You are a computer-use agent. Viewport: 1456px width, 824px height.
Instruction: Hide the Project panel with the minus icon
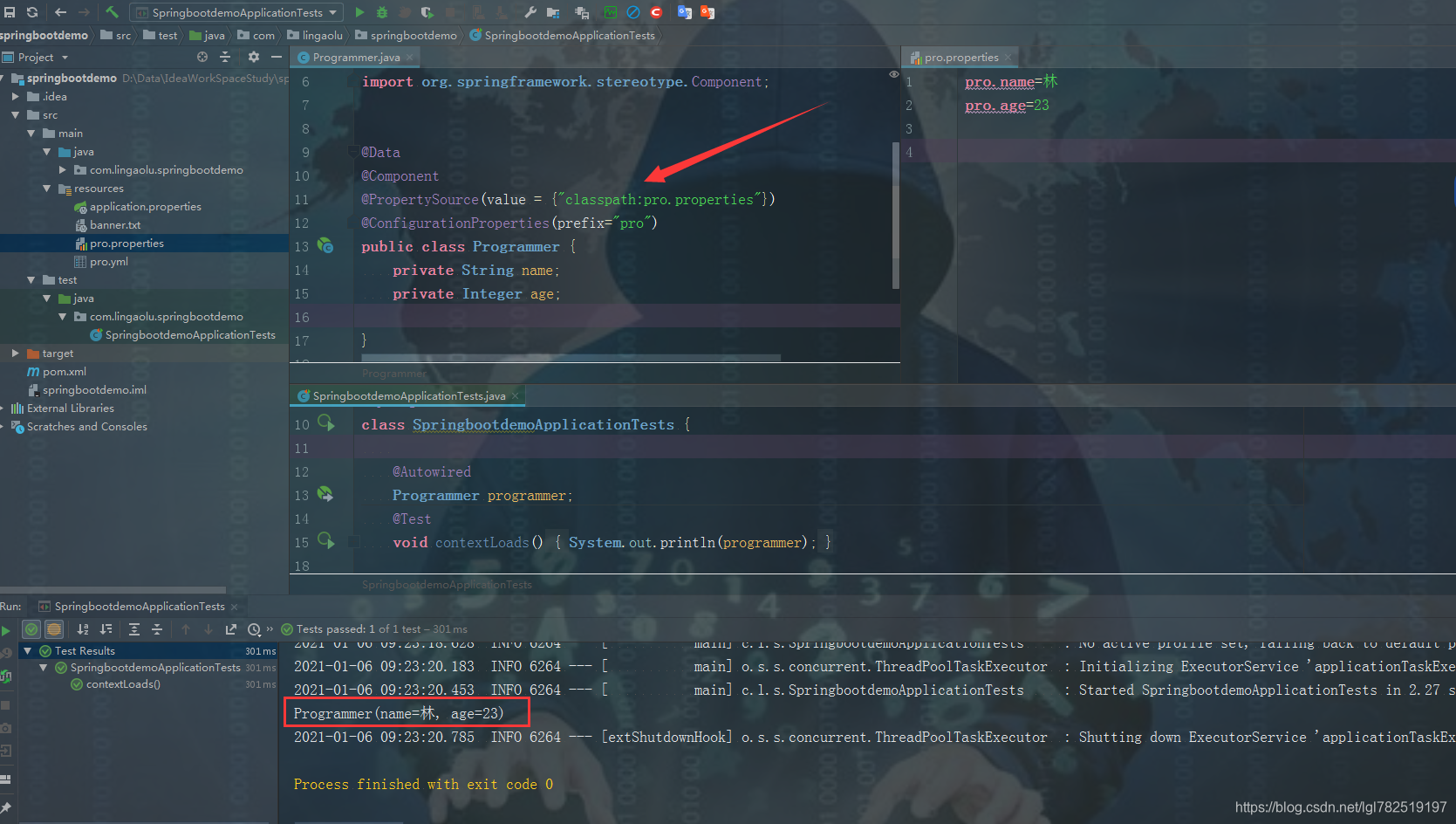click(277, 57)
